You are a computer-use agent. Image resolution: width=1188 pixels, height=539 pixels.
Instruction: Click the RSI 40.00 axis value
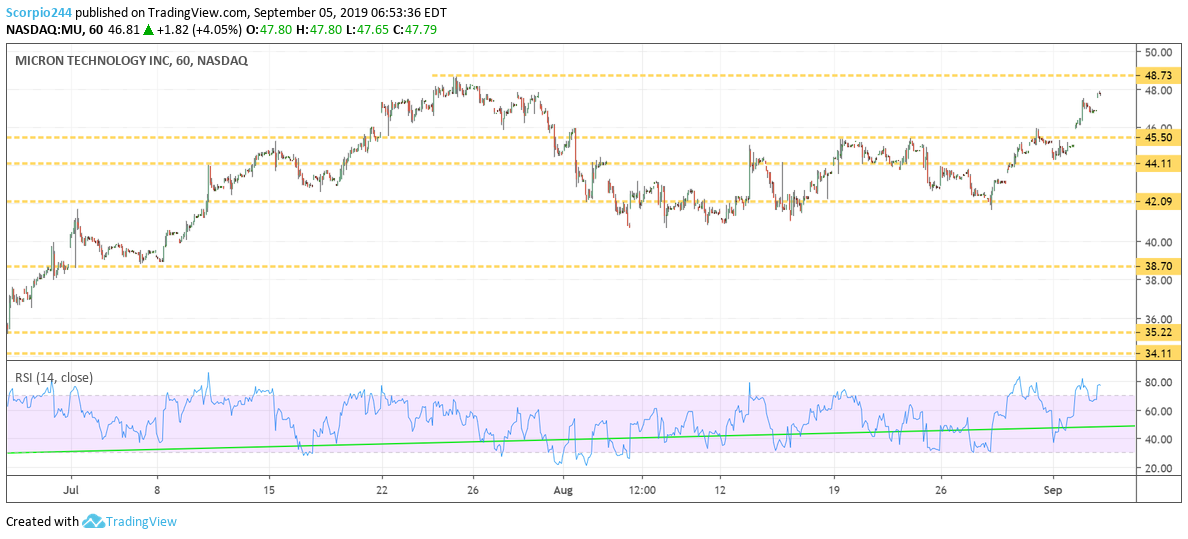1160,440
